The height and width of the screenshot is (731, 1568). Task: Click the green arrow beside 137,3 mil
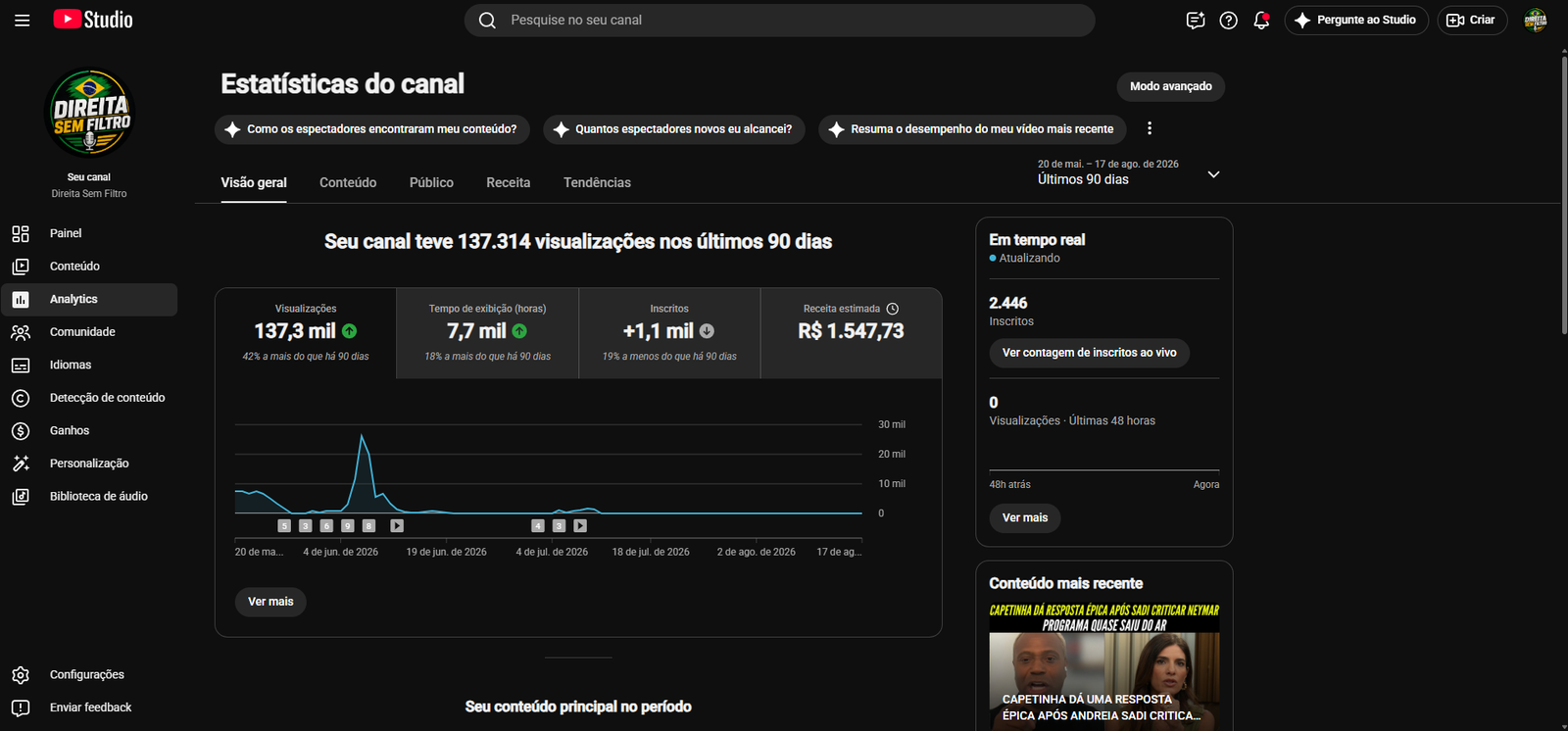(x=350, y=331)
